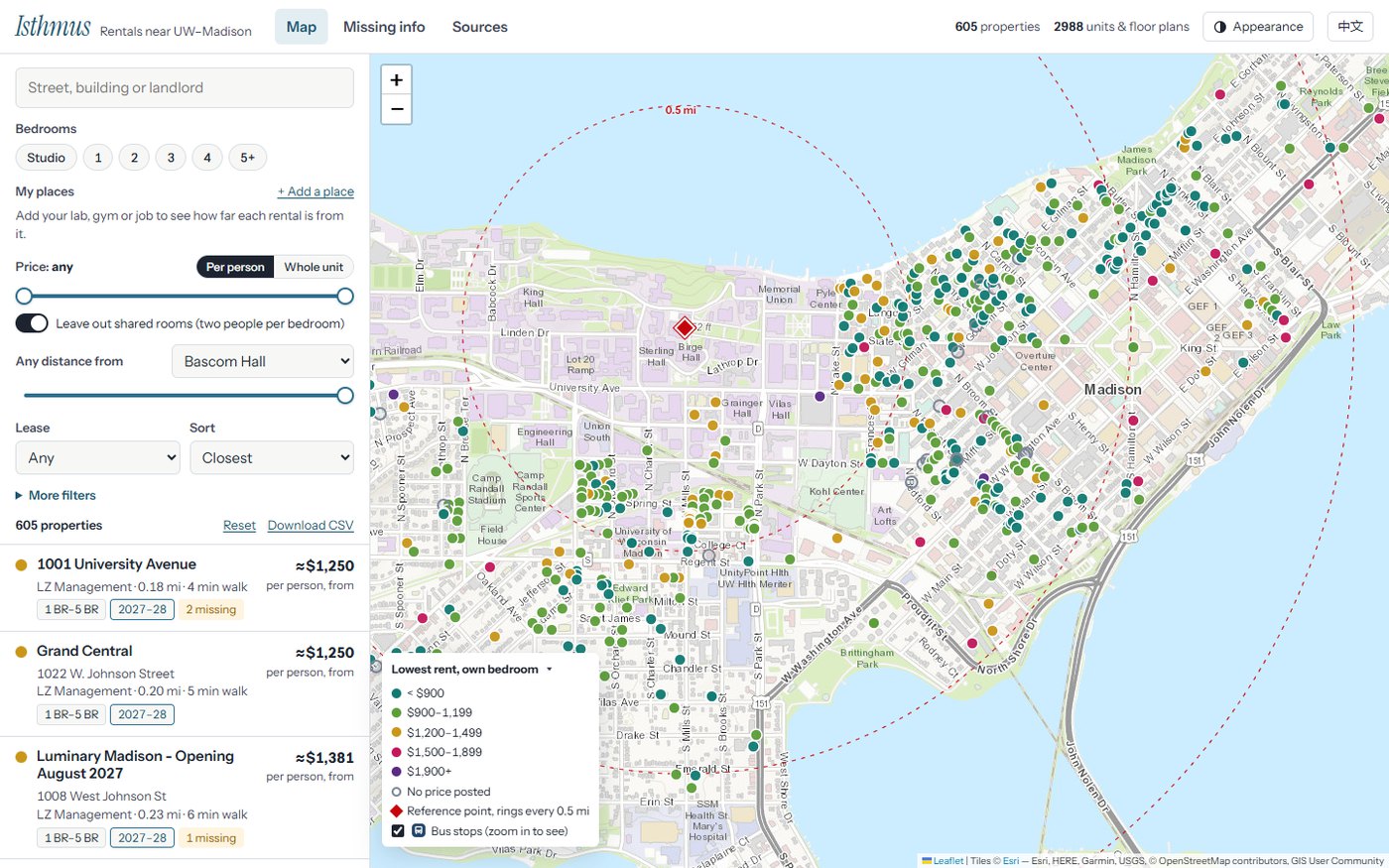Click the orange dot beside 1001 University Avenue

pyautogui.click(x=22, y=565)
